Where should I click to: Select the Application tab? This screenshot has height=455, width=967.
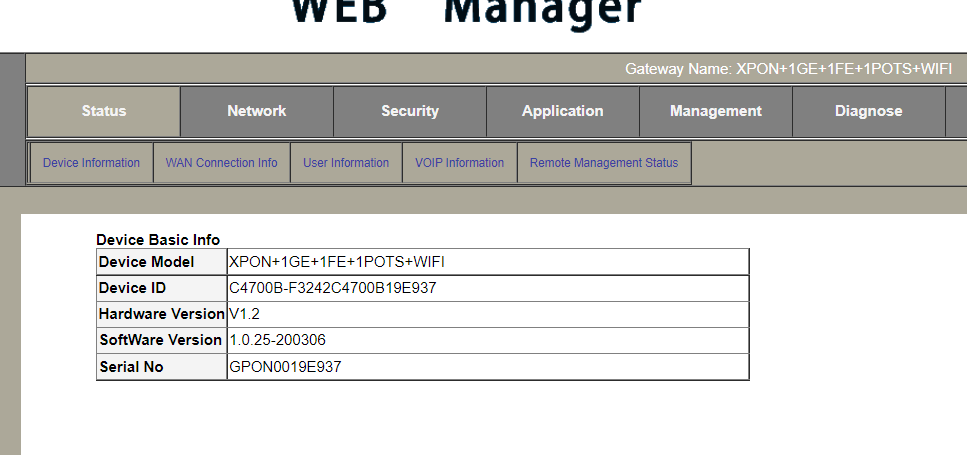pos(563,111)
